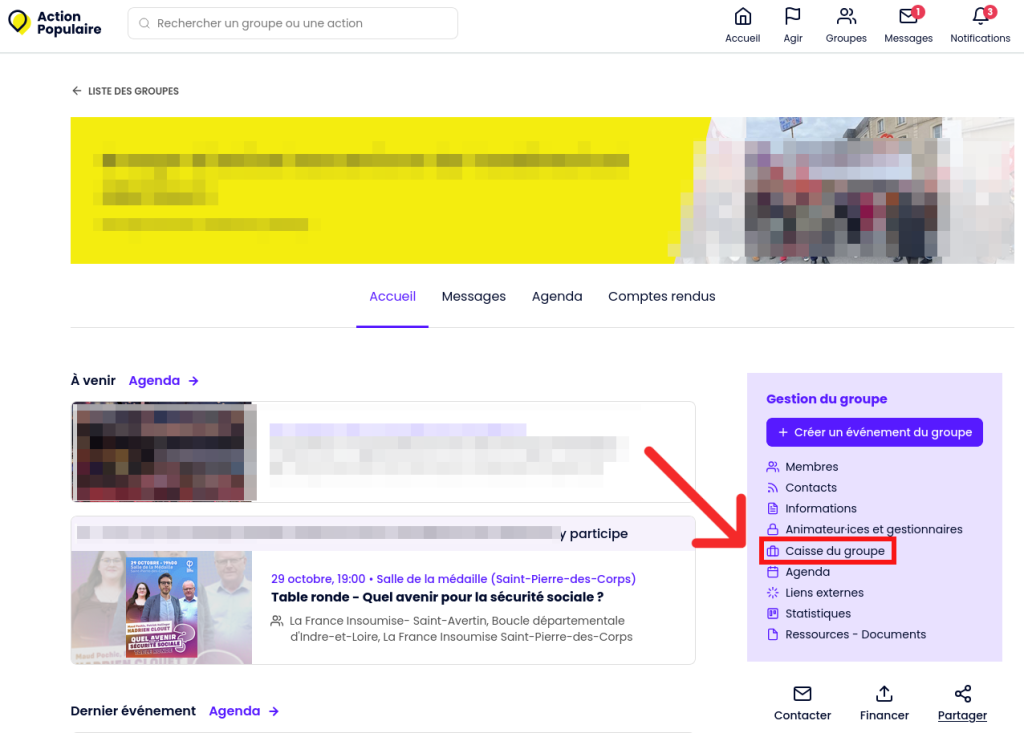Click back arrow beside Liste des groupes
The height and width of the screenshot is (733, 1024).
tap(76, 91)
